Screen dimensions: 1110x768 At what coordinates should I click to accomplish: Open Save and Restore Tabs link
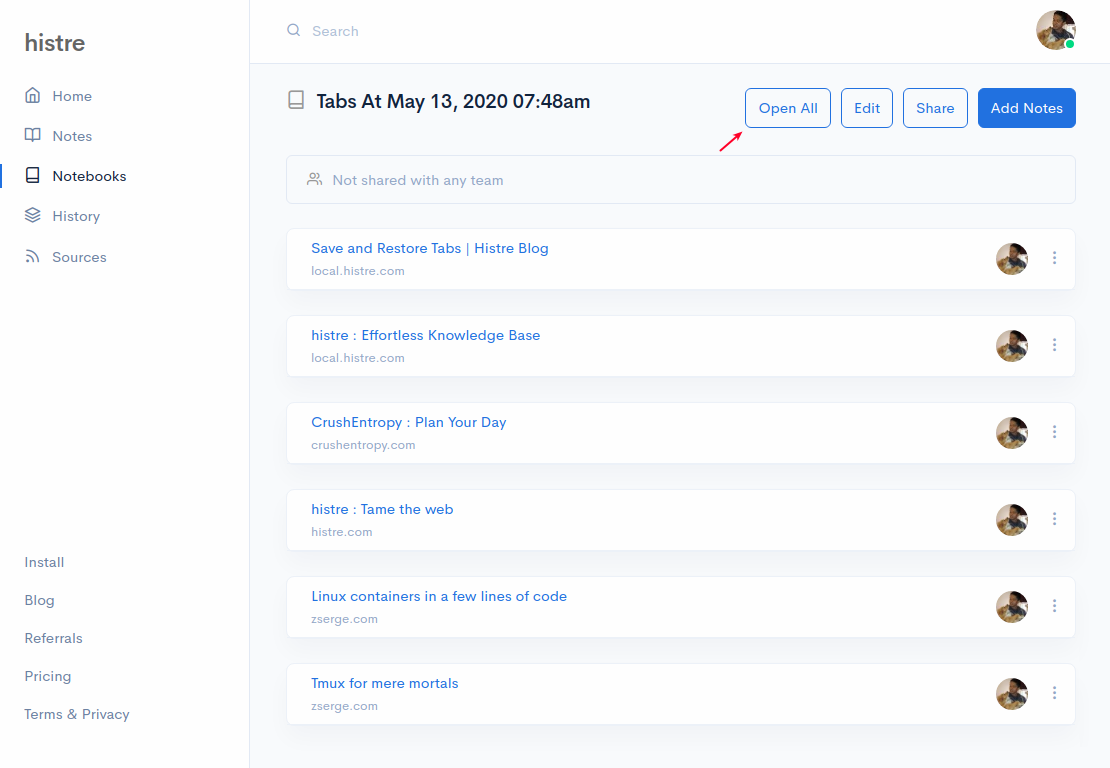[430, 248]
